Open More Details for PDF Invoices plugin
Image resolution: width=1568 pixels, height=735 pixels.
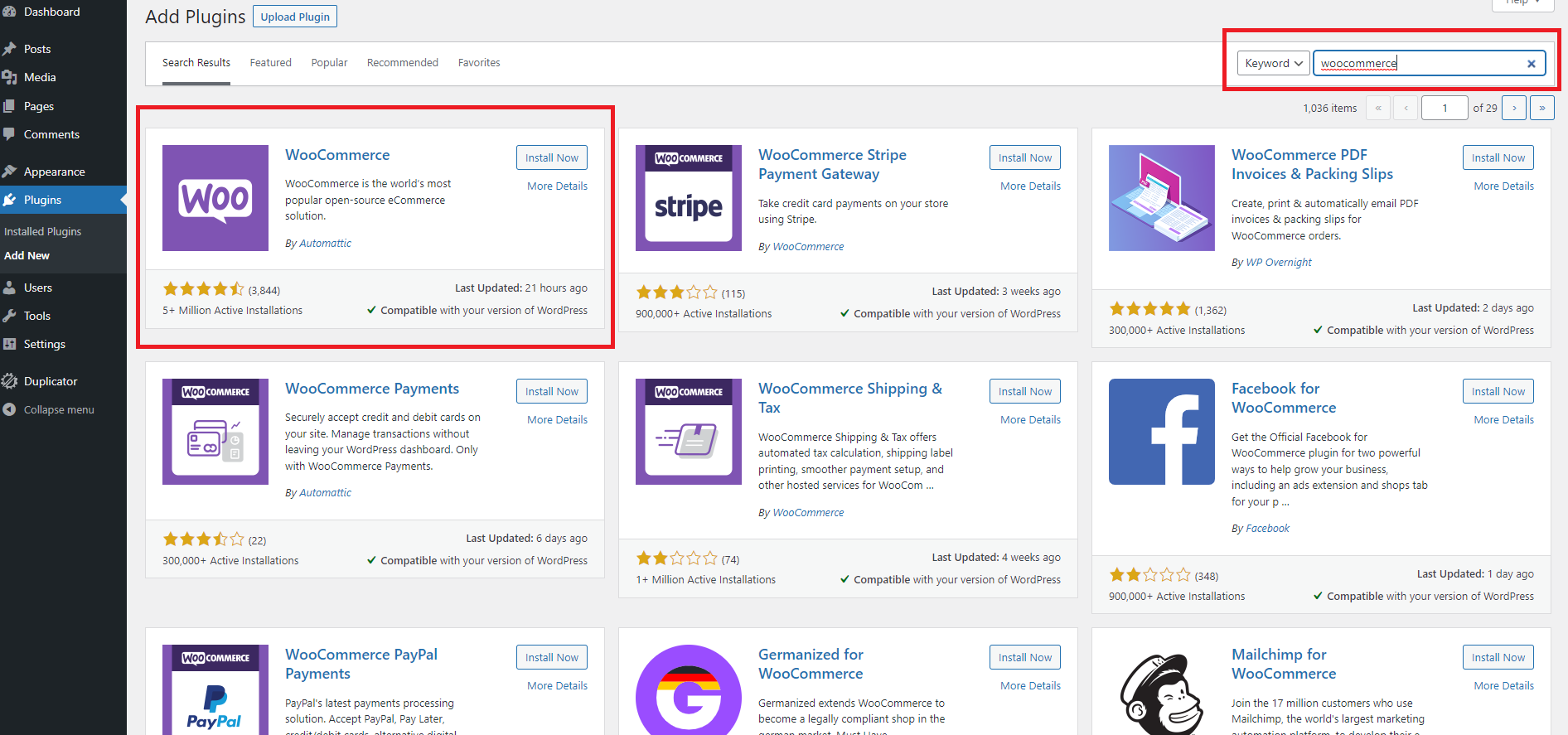pos(1504,186)
